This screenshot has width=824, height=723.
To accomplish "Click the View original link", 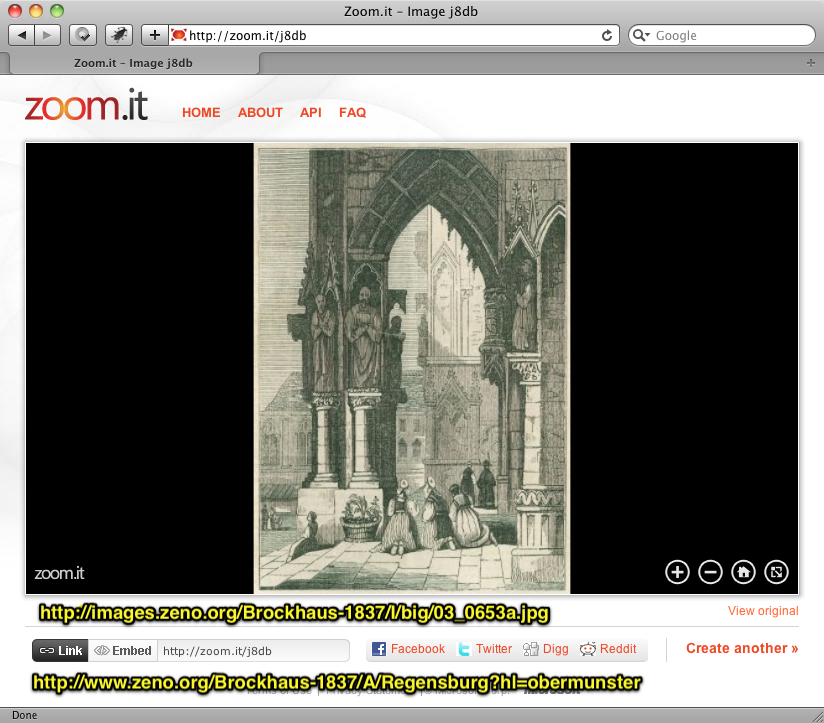I will [x=763, y=611].
